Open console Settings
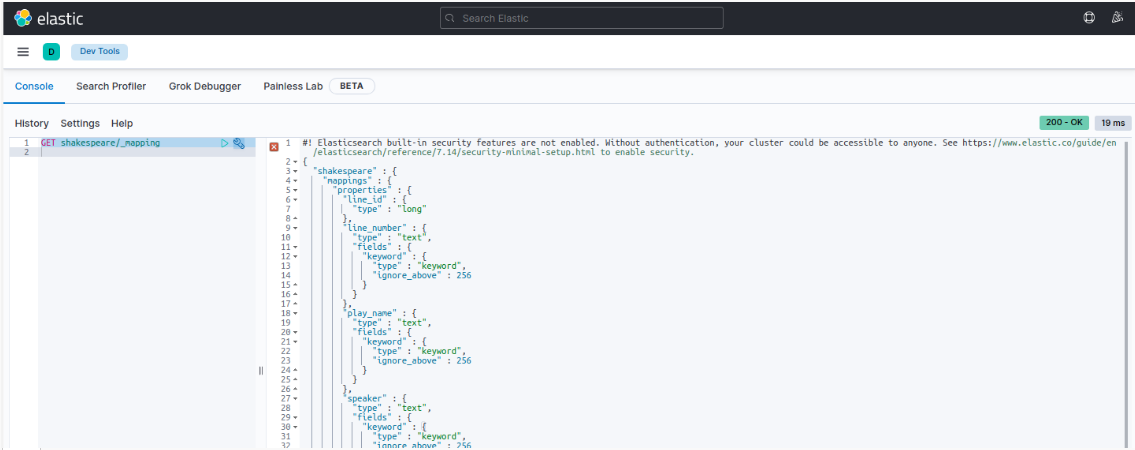 [x=80, y=124]
